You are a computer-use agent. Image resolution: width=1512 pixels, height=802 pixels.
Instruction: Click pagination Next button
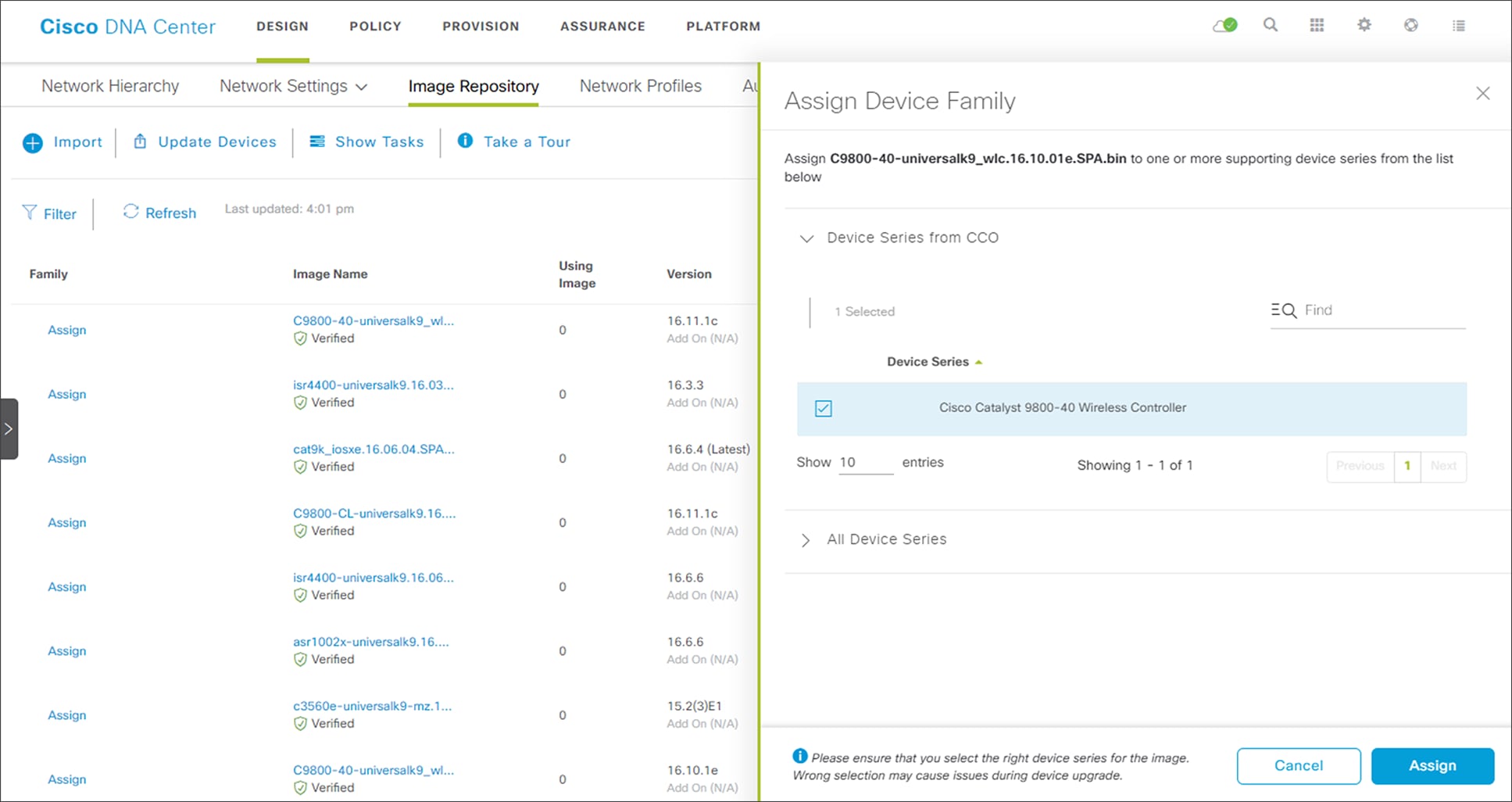click(1443, 466)
